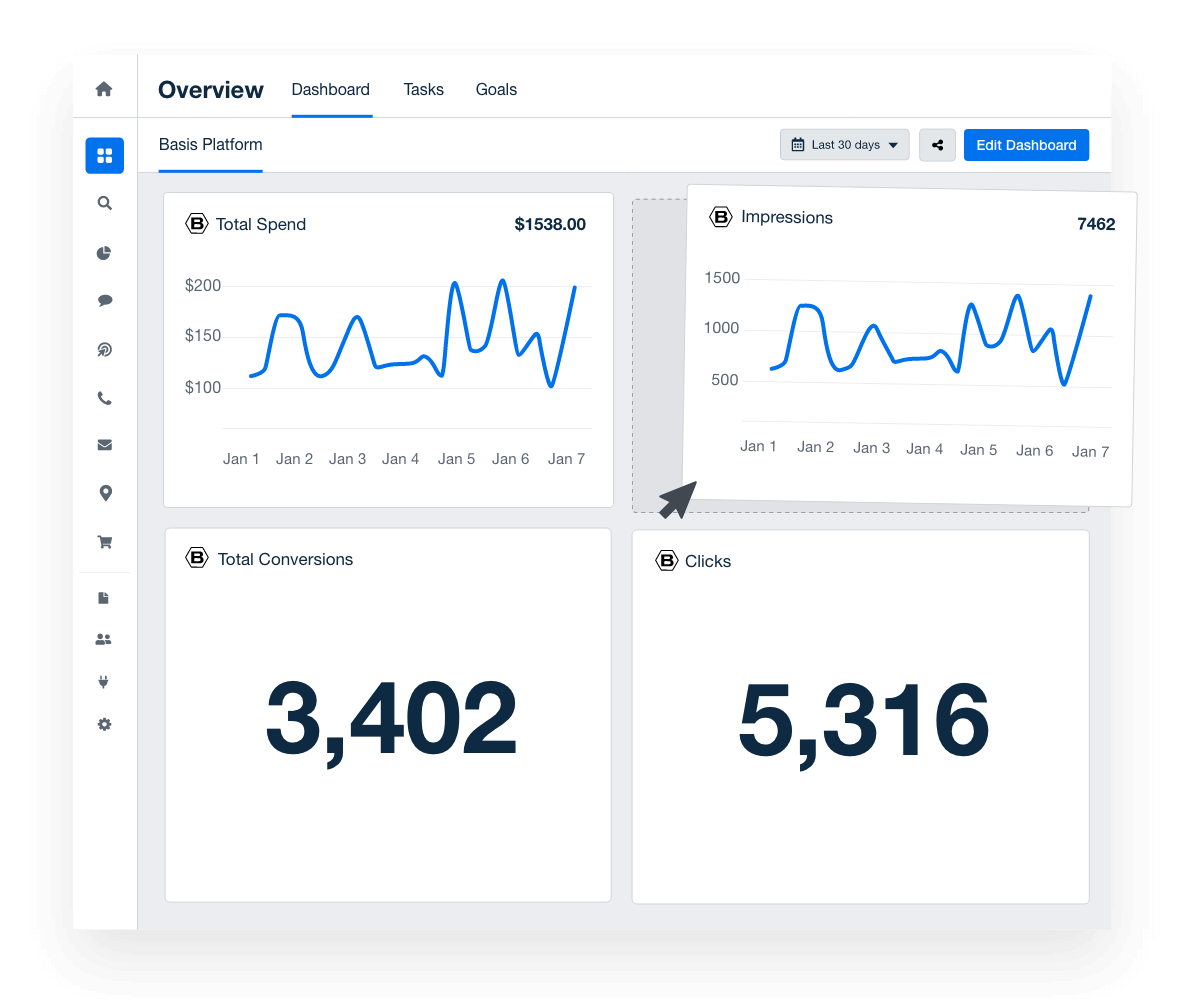Open the phone icon in the sidebar
This screenshot has height=1000, width=1200.
104,397
